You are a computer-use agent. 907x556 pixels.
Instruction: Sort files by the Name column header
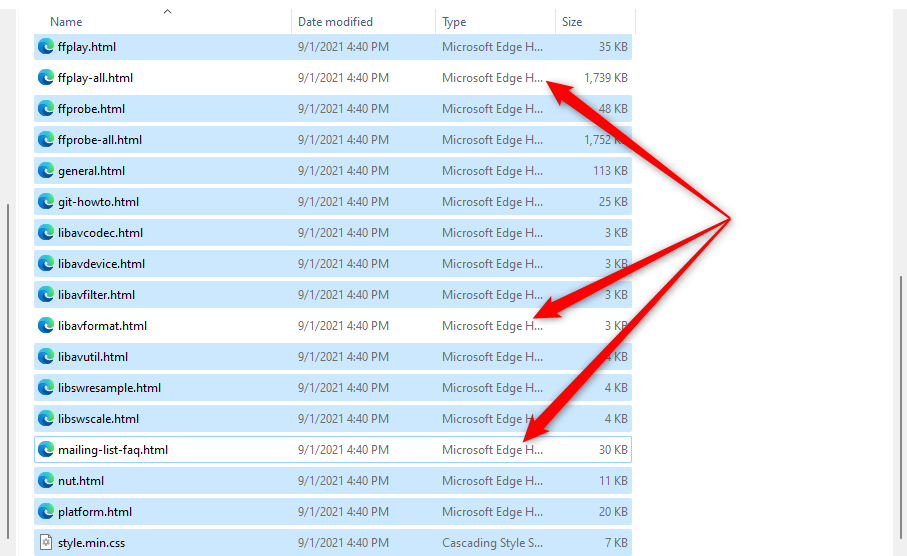click(66, 22)
